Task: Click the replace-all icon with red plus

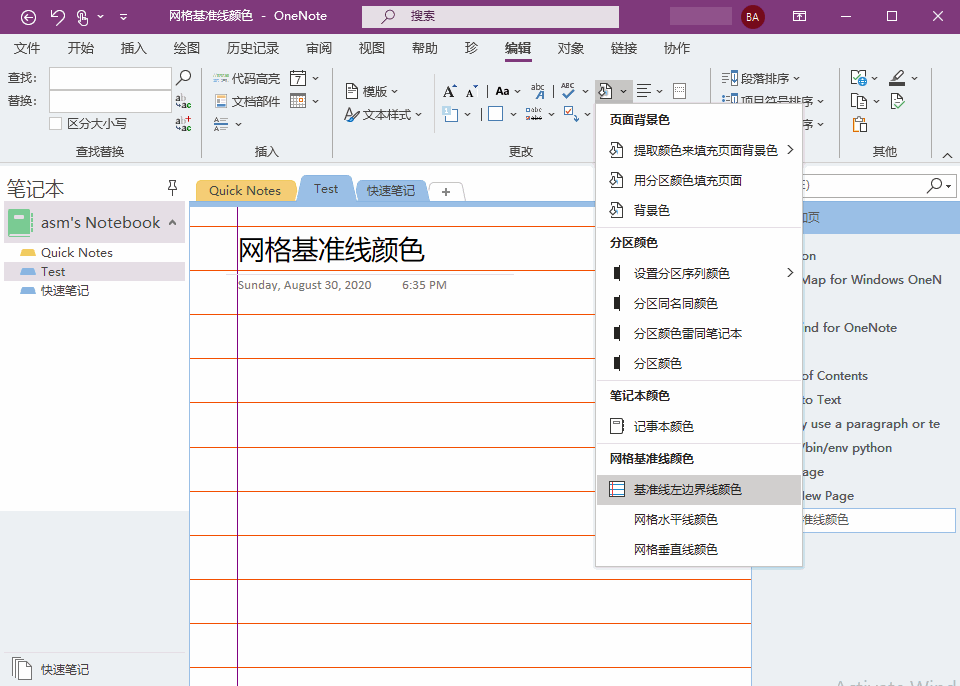Action: click(183, 124)
